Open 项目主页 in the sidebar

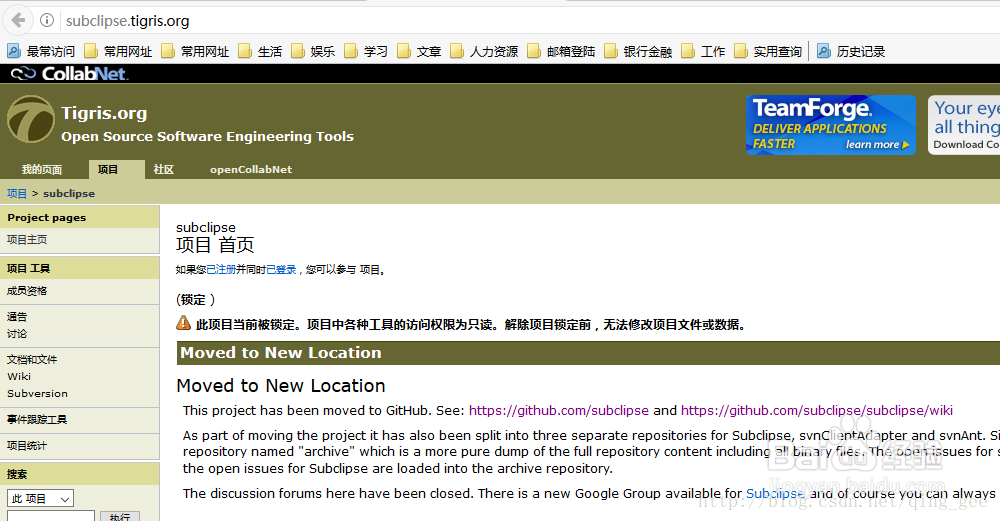(27, 240)
